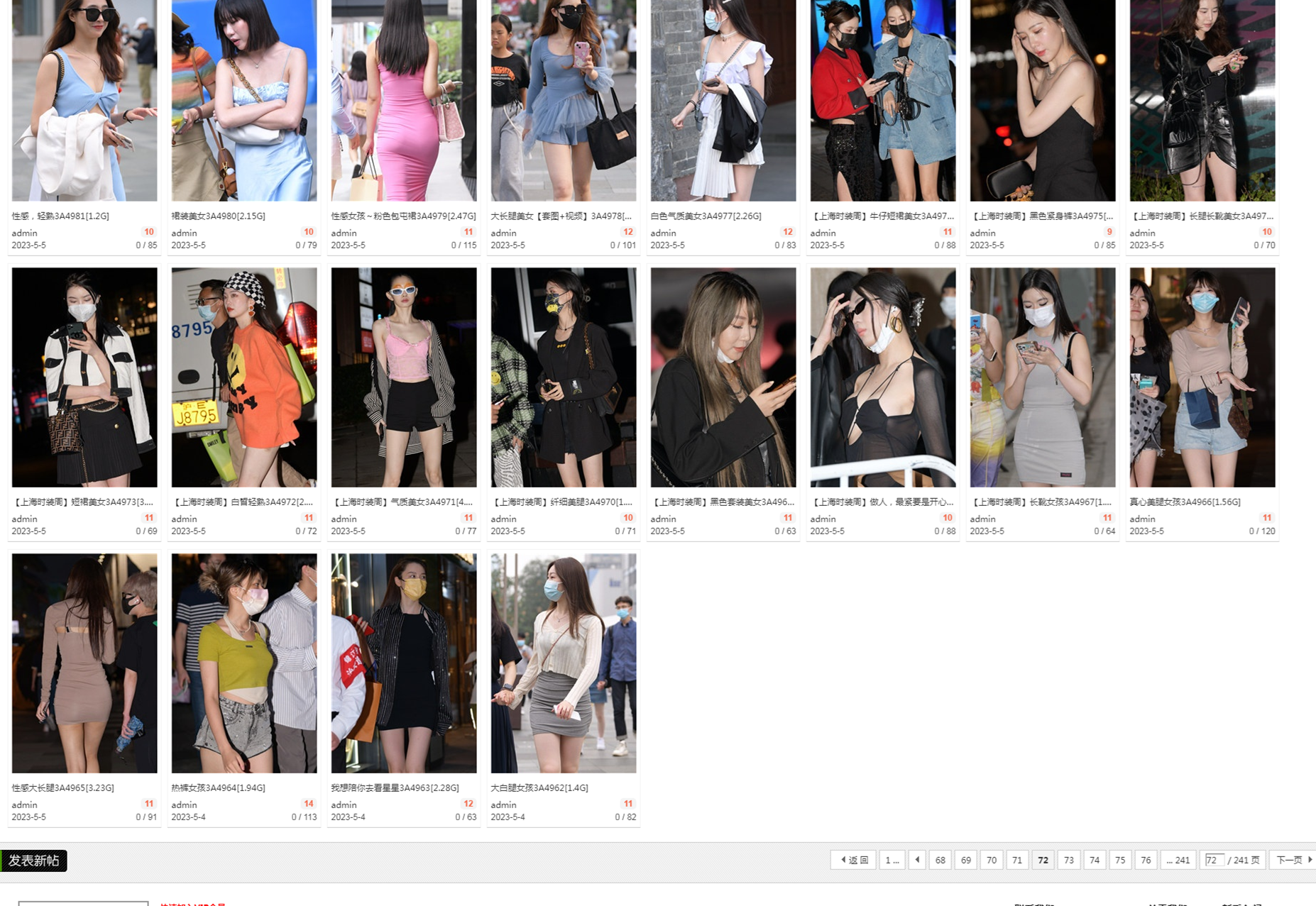
Task: Open post title 【上海时装周】气质美女3A4971
Action: point(402,502)
